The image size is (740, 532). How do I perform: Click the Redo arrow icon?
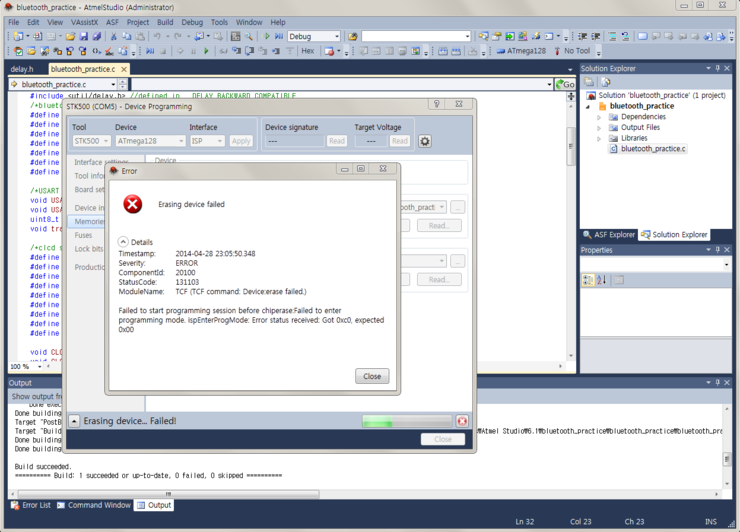[177, 36]
